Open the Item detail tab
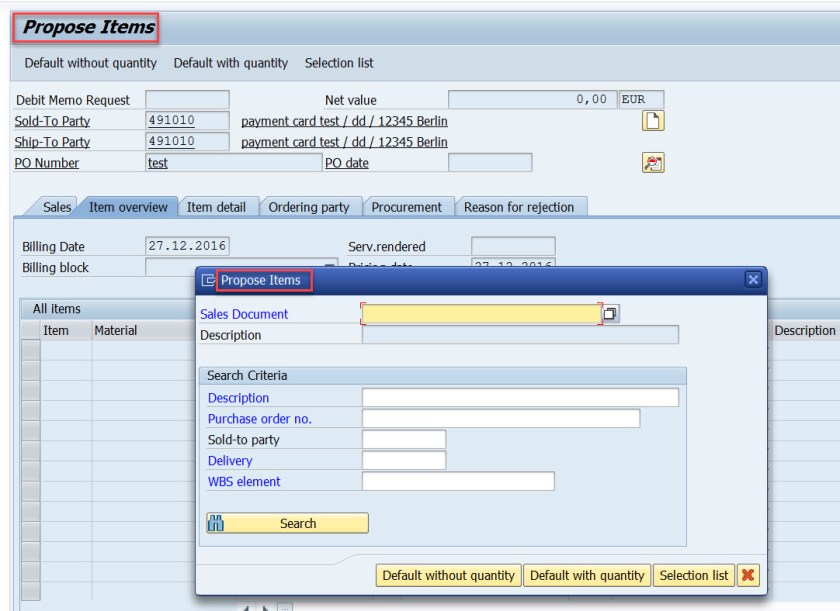Viewport: 840px width, 611px height. (216, 207)
